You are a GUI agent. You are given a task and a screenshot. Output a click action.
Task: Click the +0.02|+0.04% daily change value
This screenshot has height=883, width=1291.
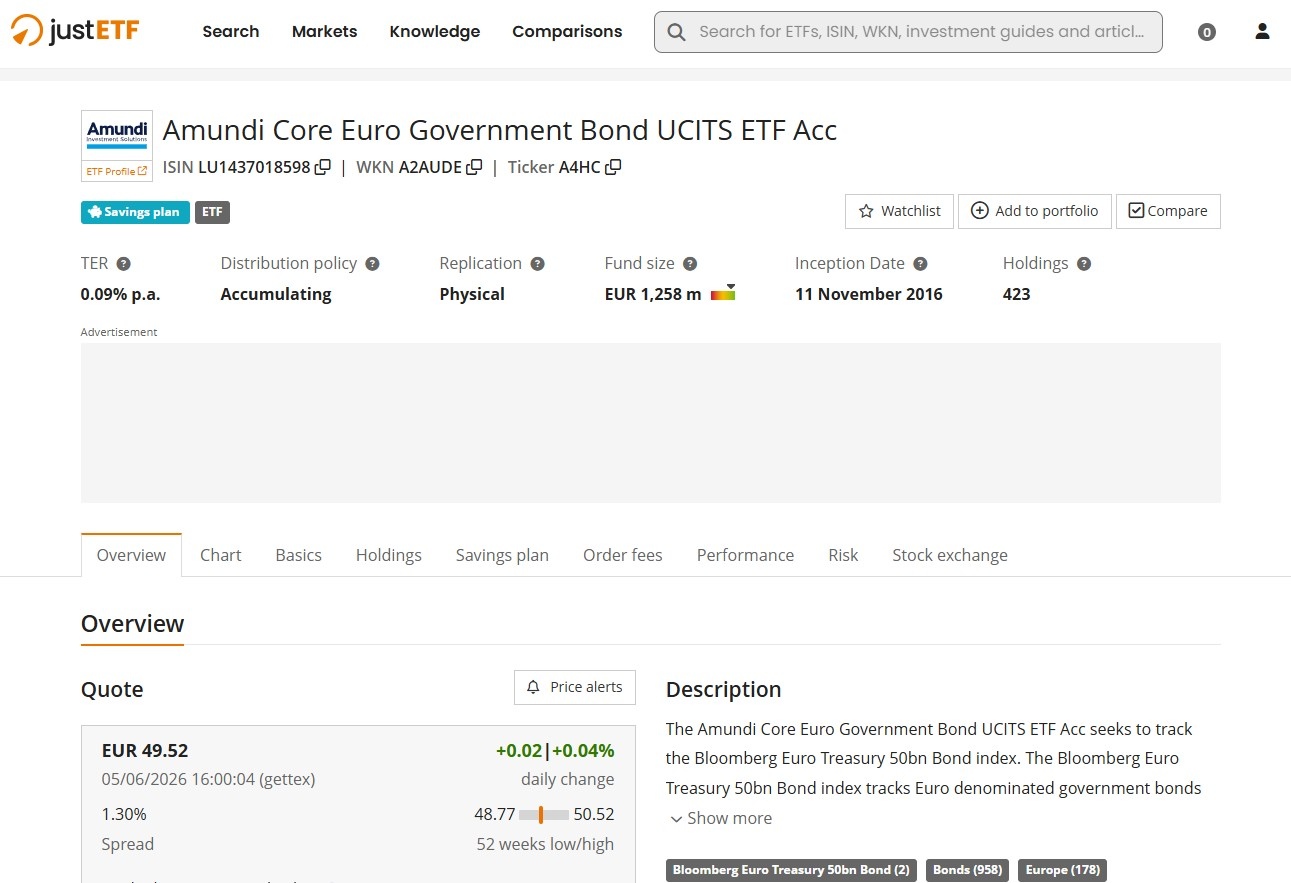tap(555, 750)
